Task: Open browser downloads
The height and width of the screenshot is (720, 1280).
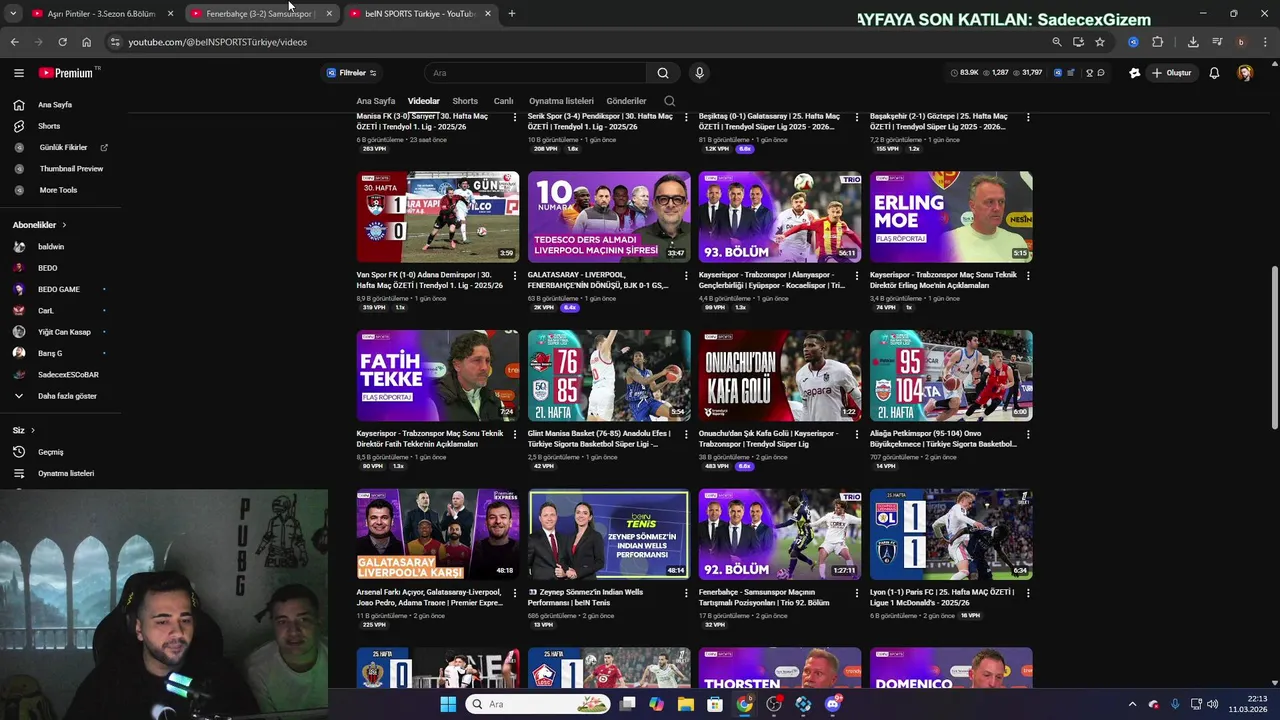Action: (1193, 42)
